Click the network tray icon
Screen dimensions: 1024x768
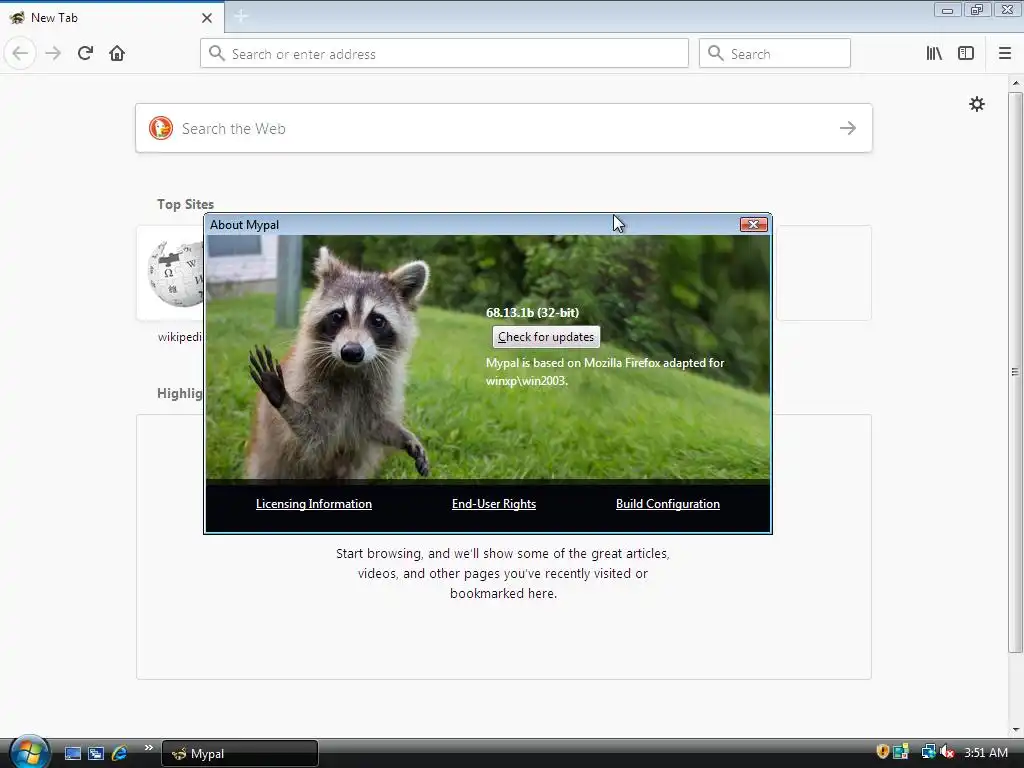tap(928, 752)
